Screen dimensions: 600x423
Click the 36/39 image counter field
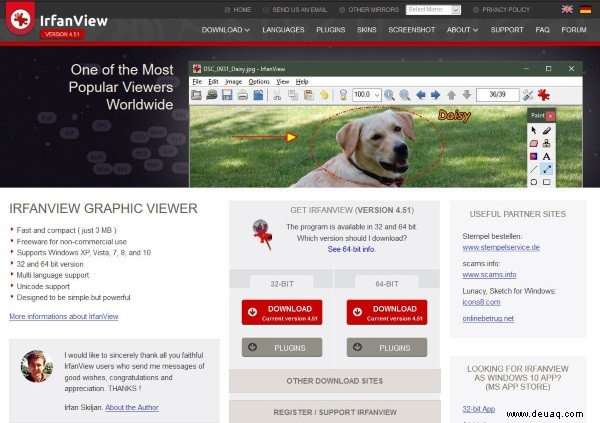click(497, 95)
